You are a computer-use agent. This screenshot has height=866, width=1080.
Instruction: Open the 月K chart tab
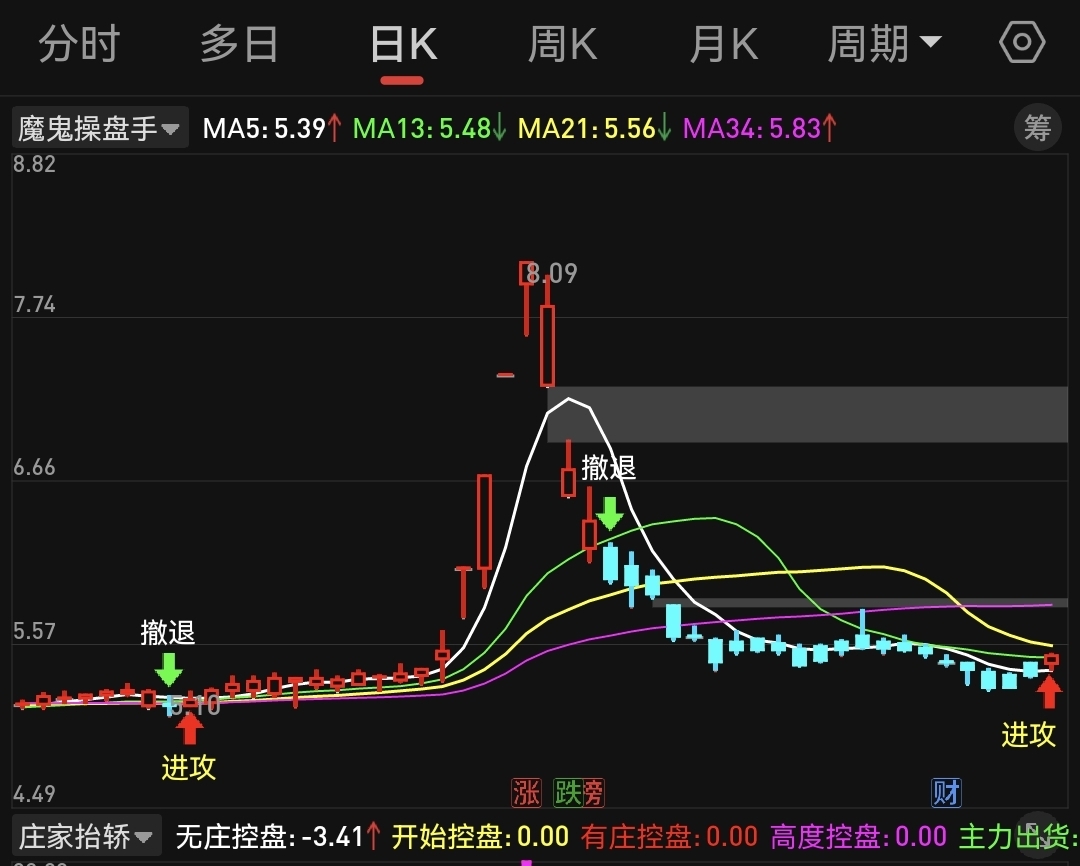pyautogui.click(x=723, y=45)
